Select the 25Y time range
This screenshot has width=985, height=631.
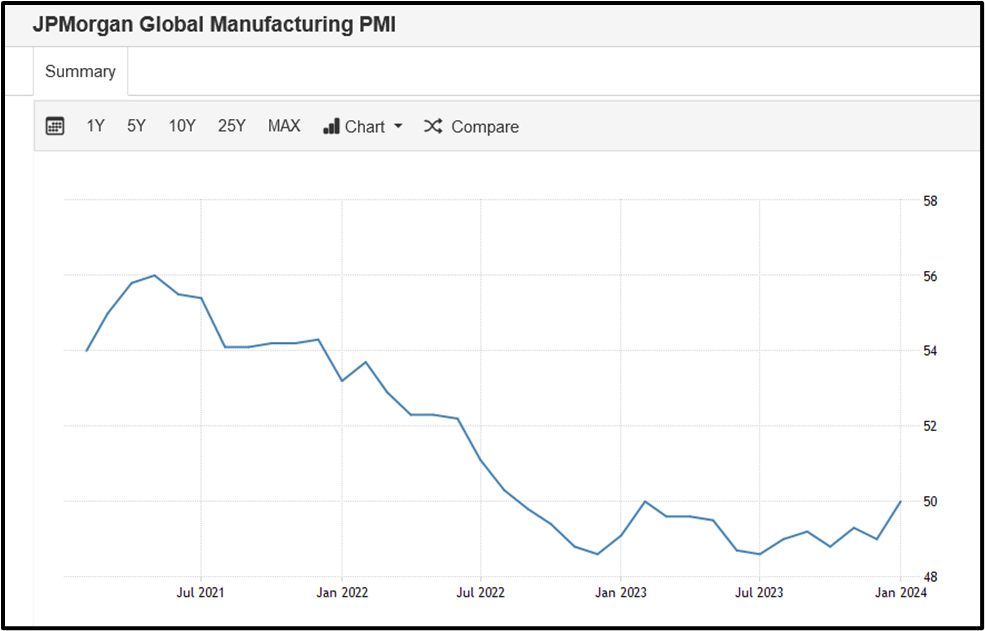tap(231, 126)
